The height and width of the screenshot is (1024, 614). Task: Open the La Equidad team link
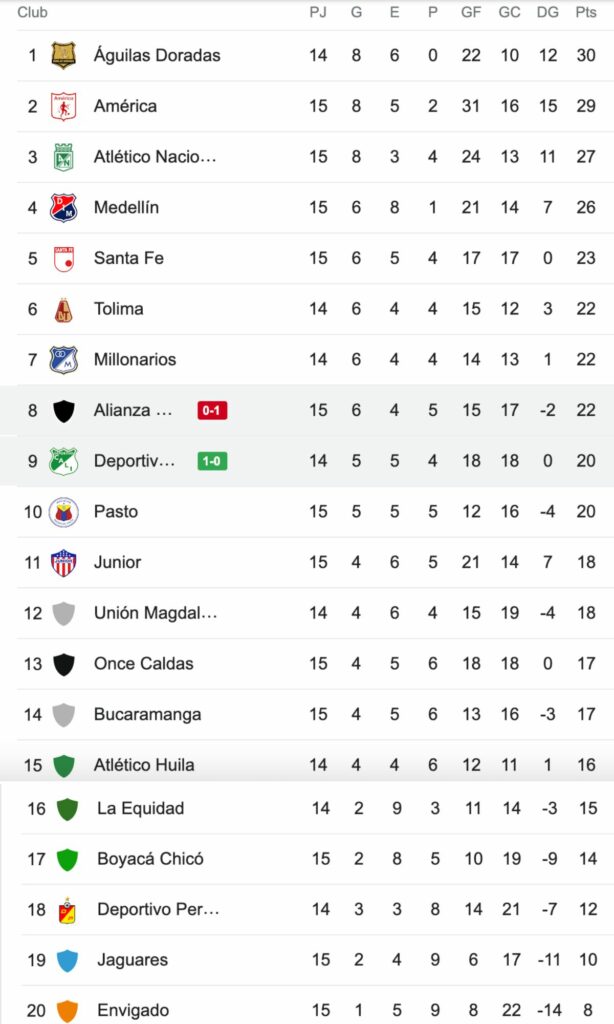click(x=140, y=808)
